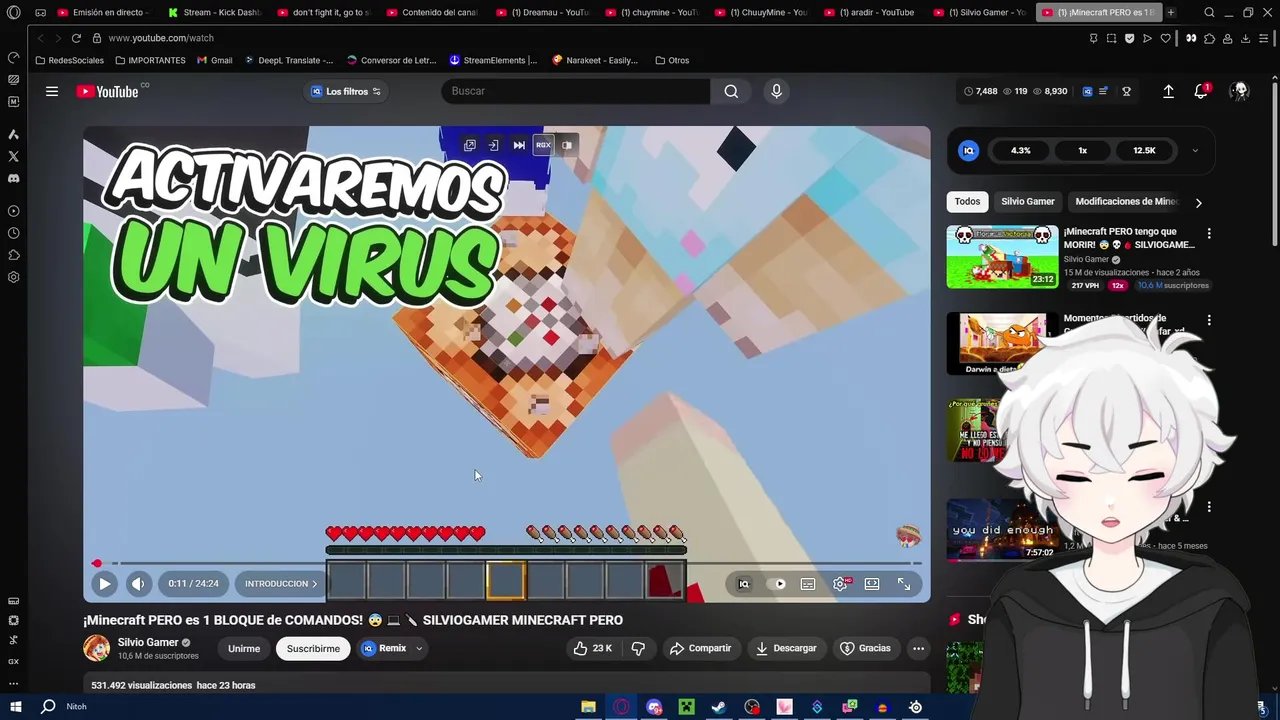Click the address bar URL
This screenshot has height=720, width=1280.
pyautogui.click(x=161, y=38)
